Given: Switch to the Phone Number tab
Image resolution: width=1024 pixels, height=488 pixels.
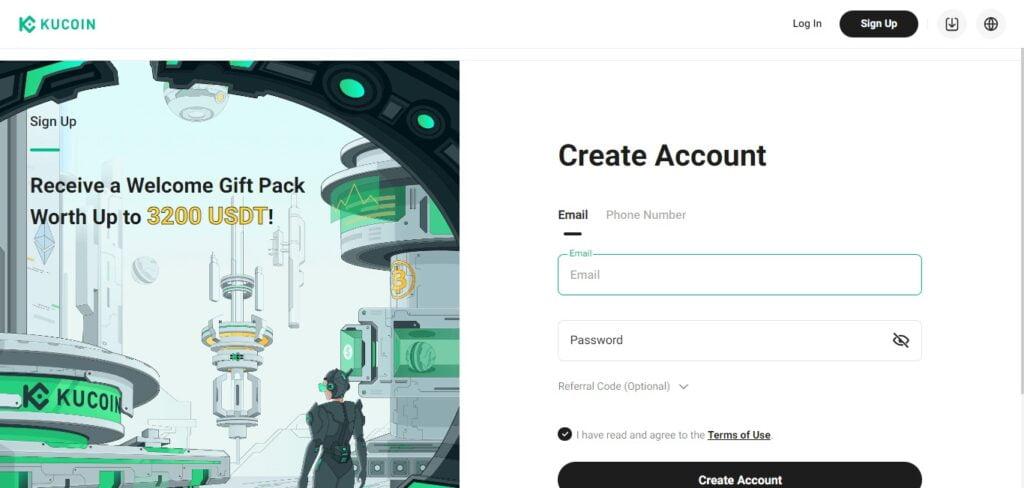Looking at the screenshot, I should pyautogui.click(x=645, y=215).
